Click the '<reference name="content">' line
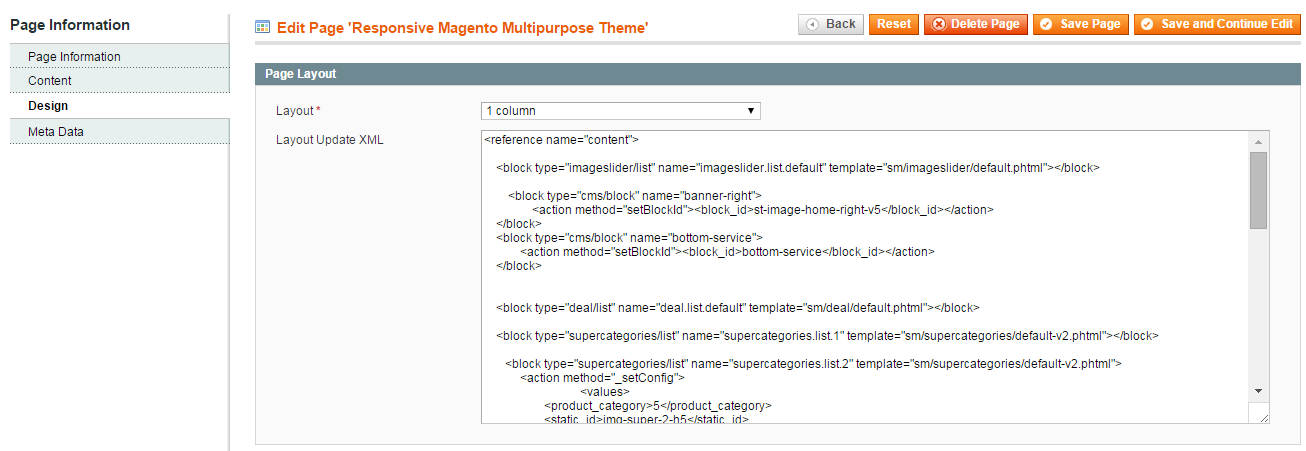 point(562,140)
